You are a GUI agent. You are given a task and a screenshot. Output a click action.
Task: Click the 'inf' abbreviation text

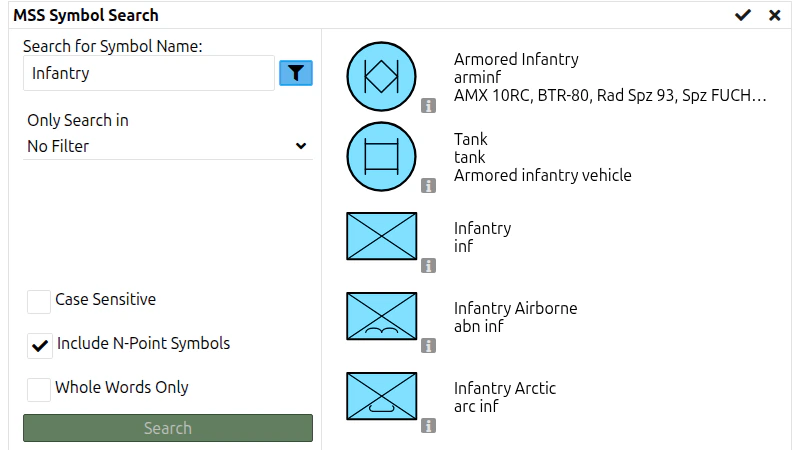(464, 246)
